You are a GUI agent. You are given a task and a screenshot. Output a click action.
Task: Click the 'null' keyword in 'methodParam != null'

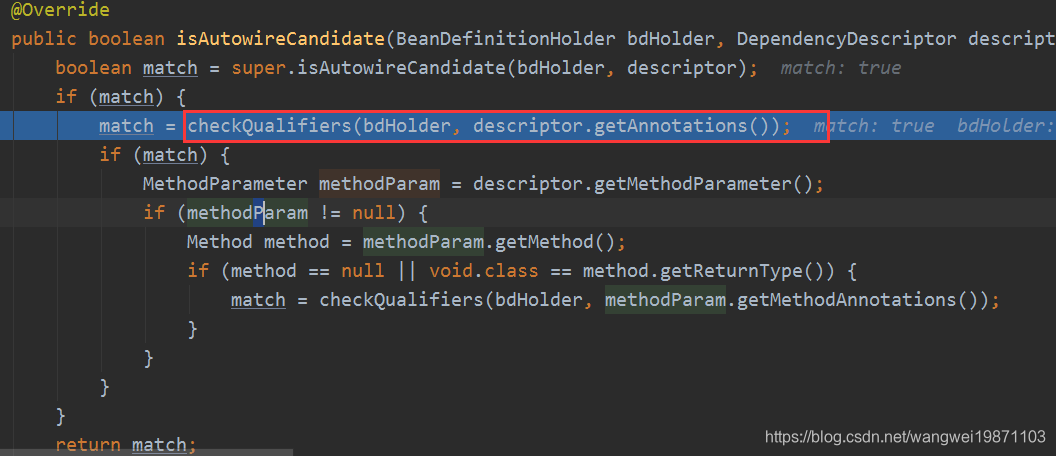point(374,213)
